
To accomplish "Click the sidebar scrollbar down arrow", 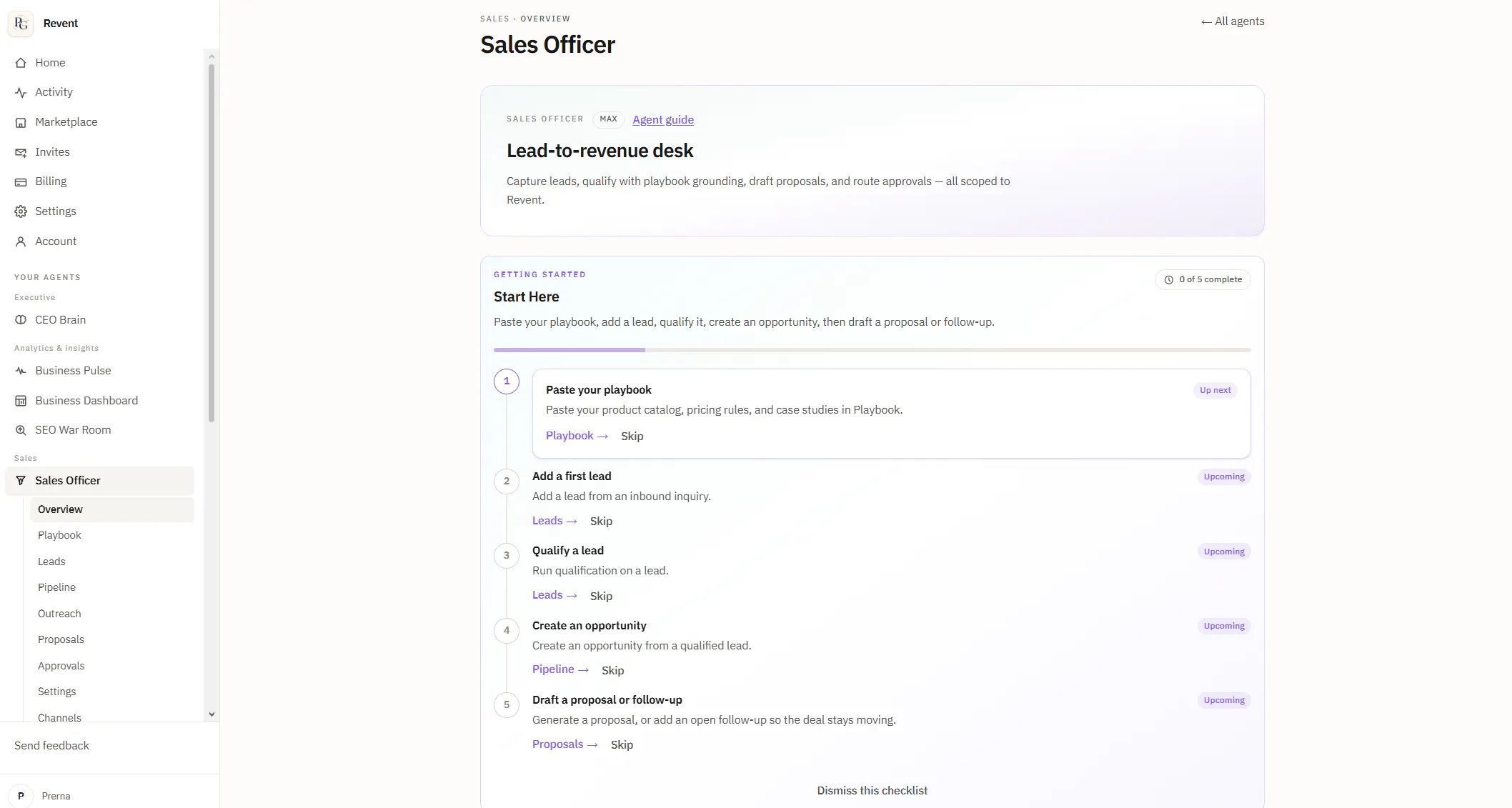I will coord(212,714).
